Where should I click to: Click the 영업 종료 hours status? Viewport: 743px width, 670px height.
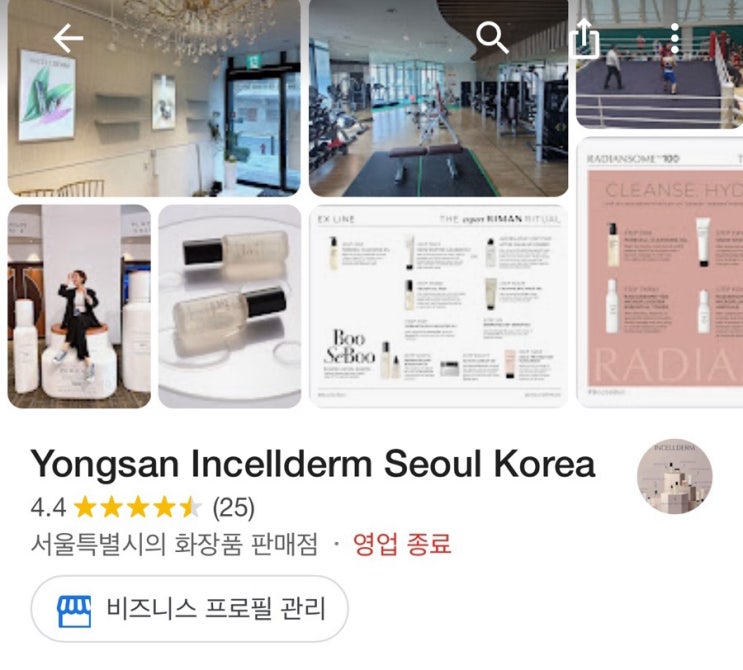(x=401, y=544)
